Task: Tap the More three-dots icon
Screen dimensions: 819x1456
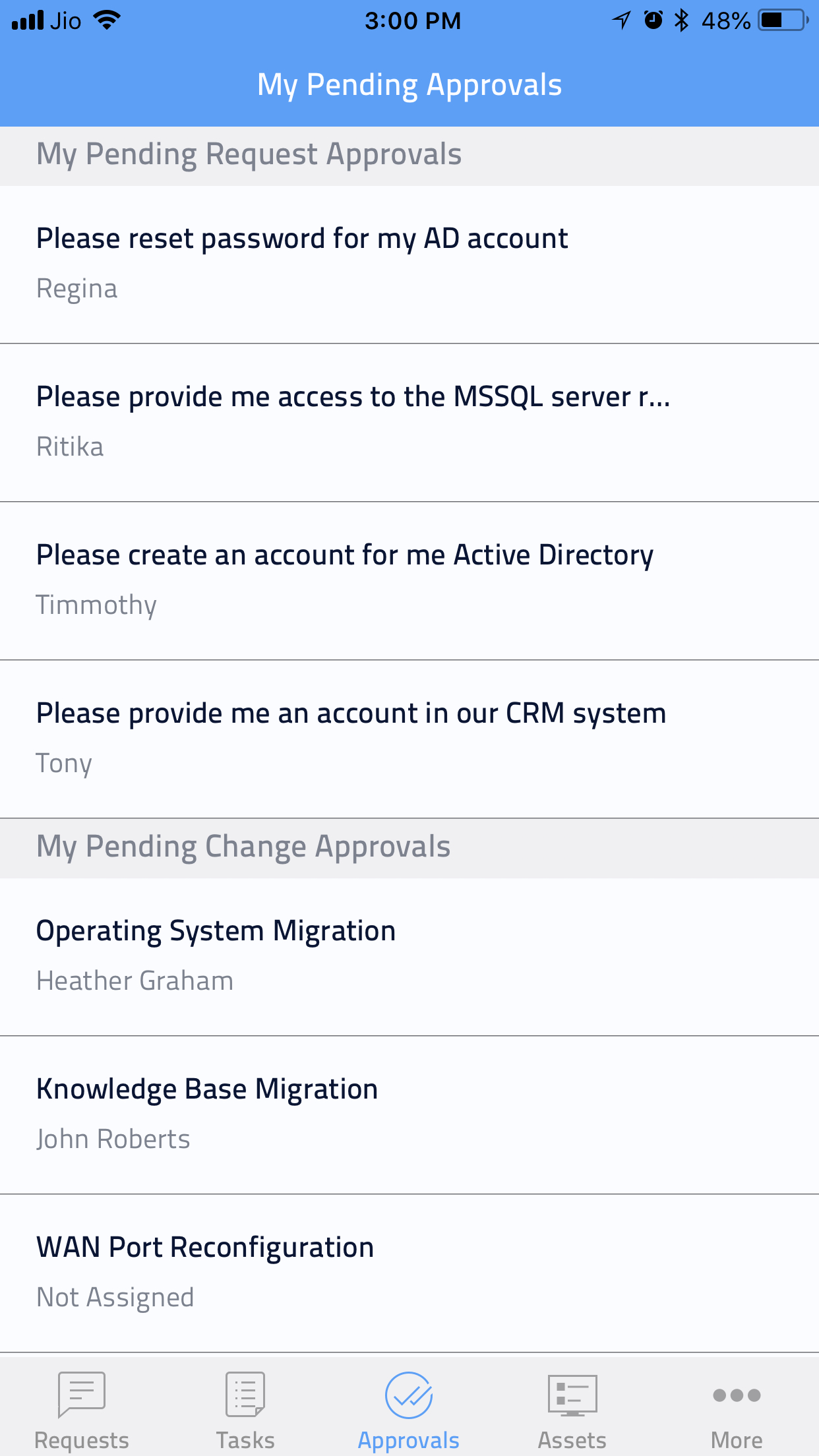Action: 737,1395
